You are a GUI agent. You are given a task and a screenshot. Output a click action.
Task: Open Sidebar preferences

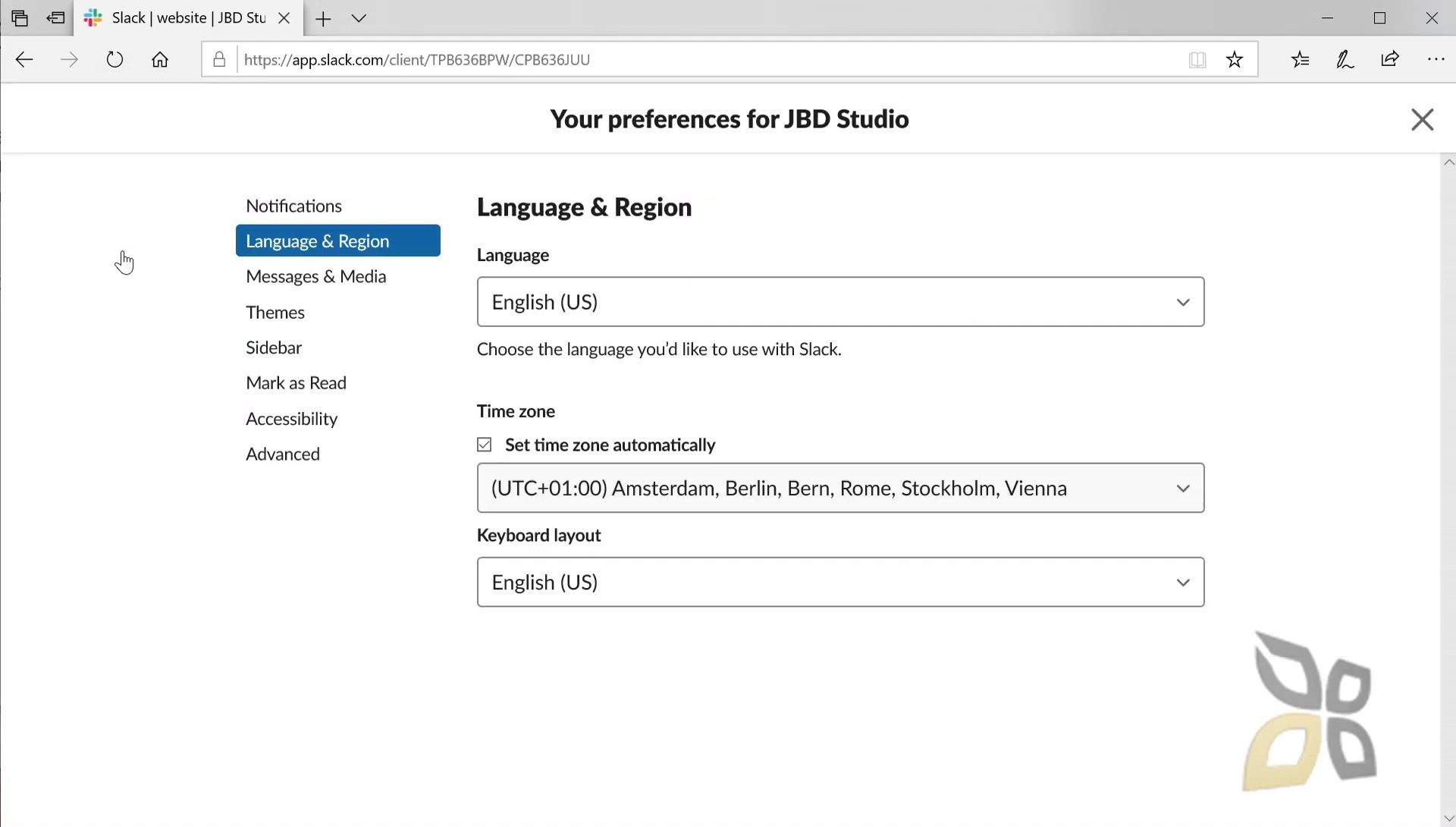(274, 347)
